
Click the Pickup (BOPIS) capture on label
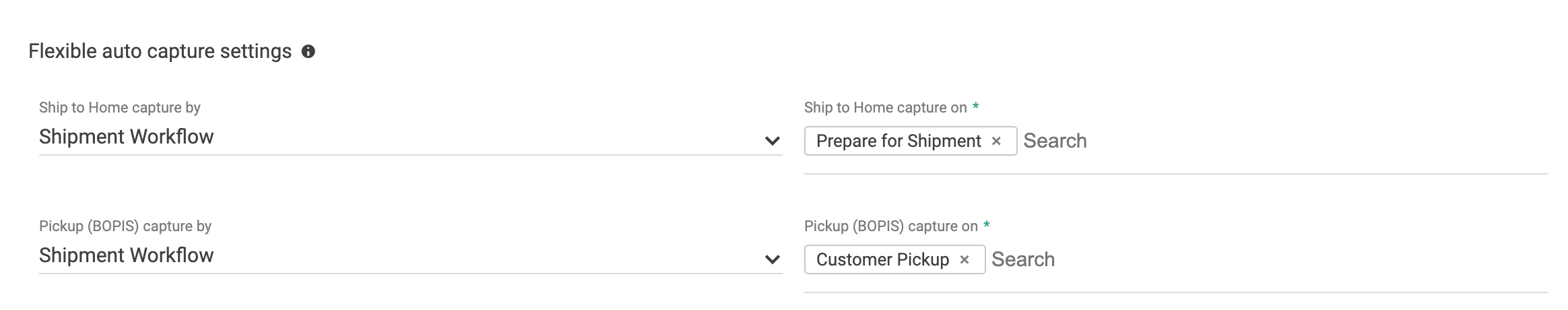890,226
